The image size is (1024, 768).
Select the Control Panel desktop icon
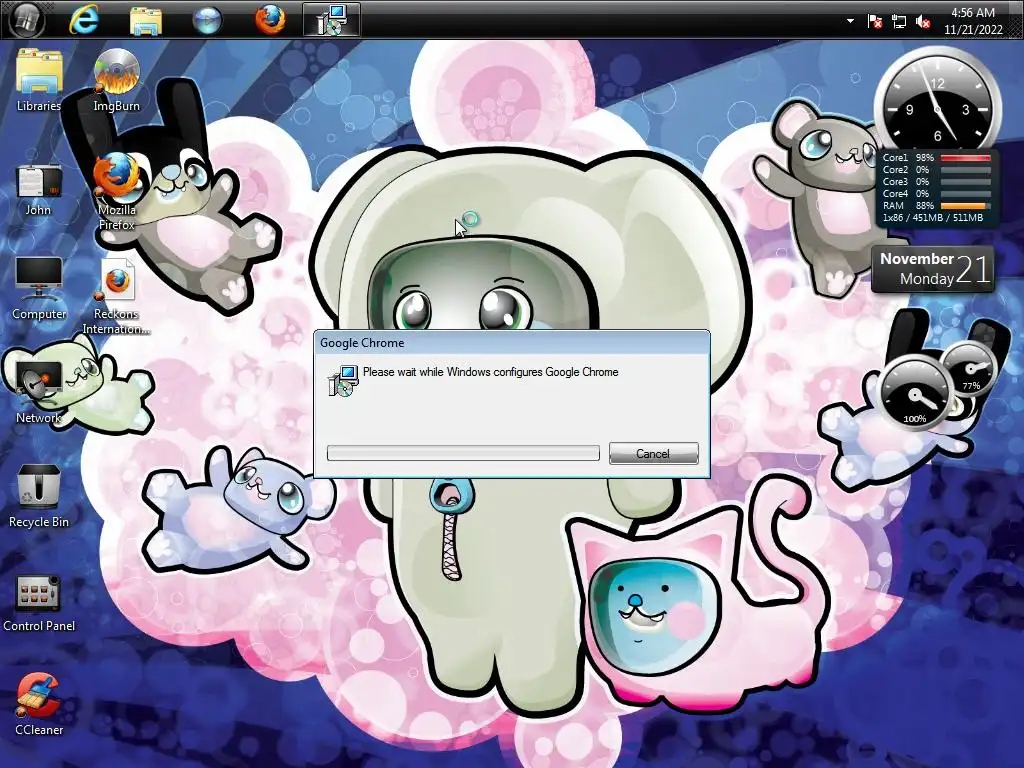39,603
